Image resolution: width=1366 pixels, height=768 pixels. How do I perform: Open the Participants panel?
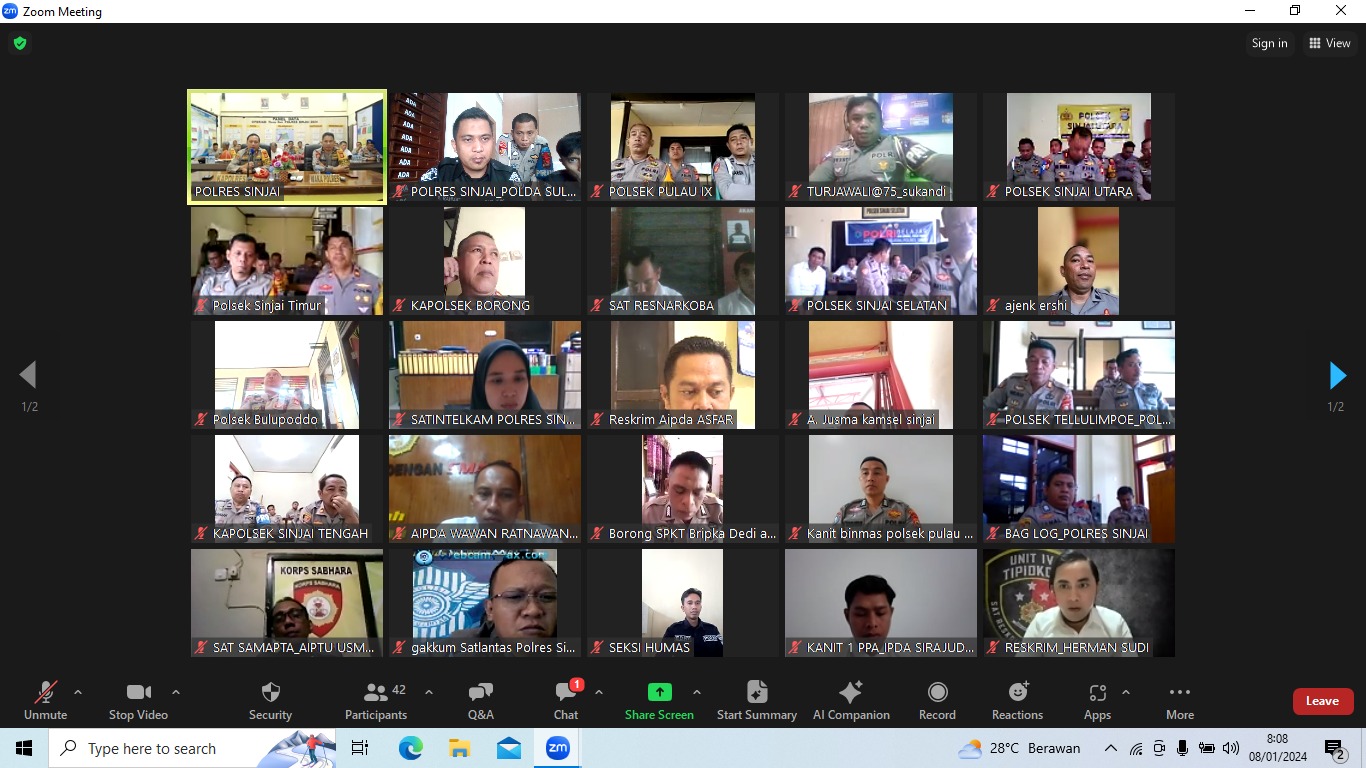tap(376, 700)
